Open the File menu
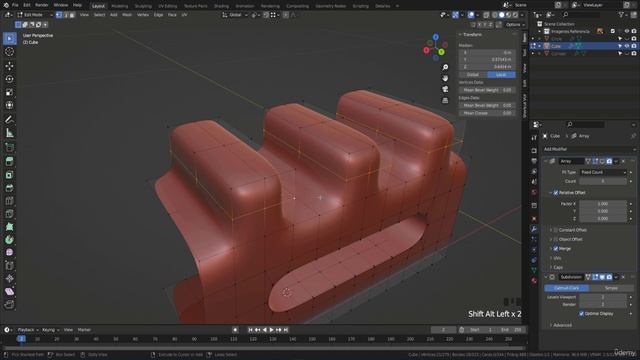Viewport: 640px width, 360px height. (15, 5)
